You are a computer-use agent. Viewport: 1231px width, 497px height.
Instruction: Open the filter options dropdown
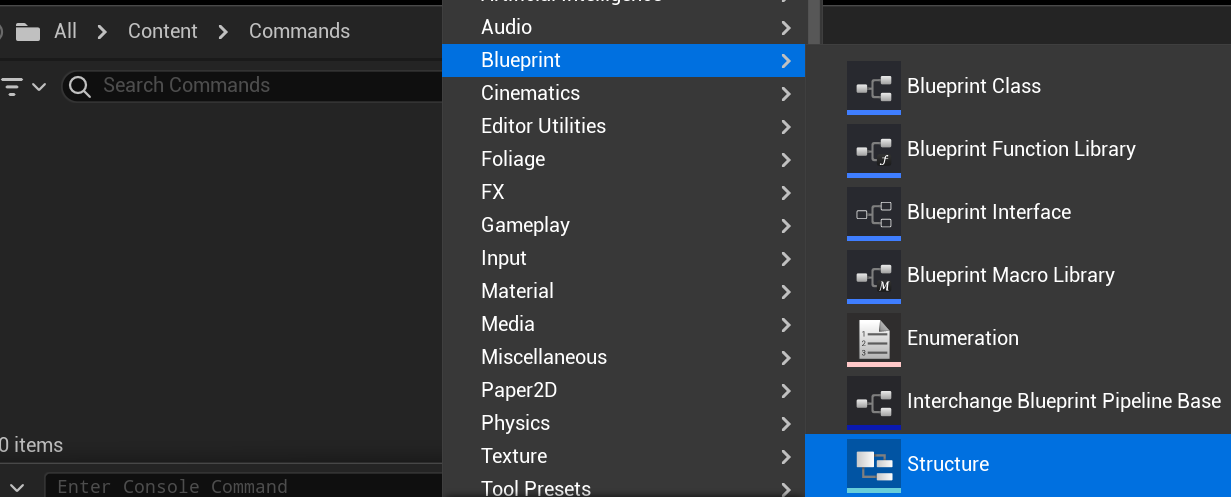tap(24, 86)
